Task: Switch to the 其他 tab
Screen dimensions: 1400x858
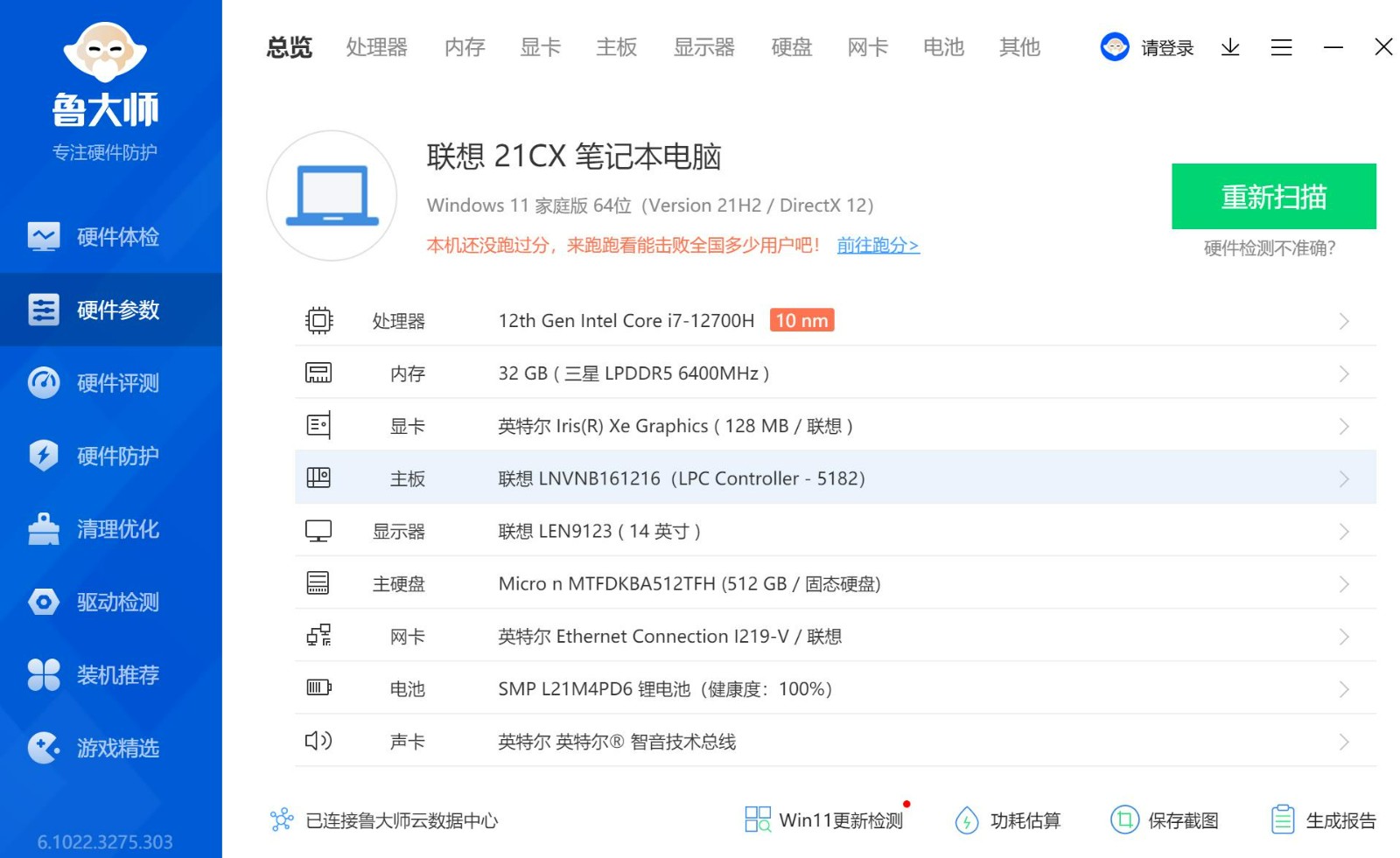Action: click(x=1020, y=47)
